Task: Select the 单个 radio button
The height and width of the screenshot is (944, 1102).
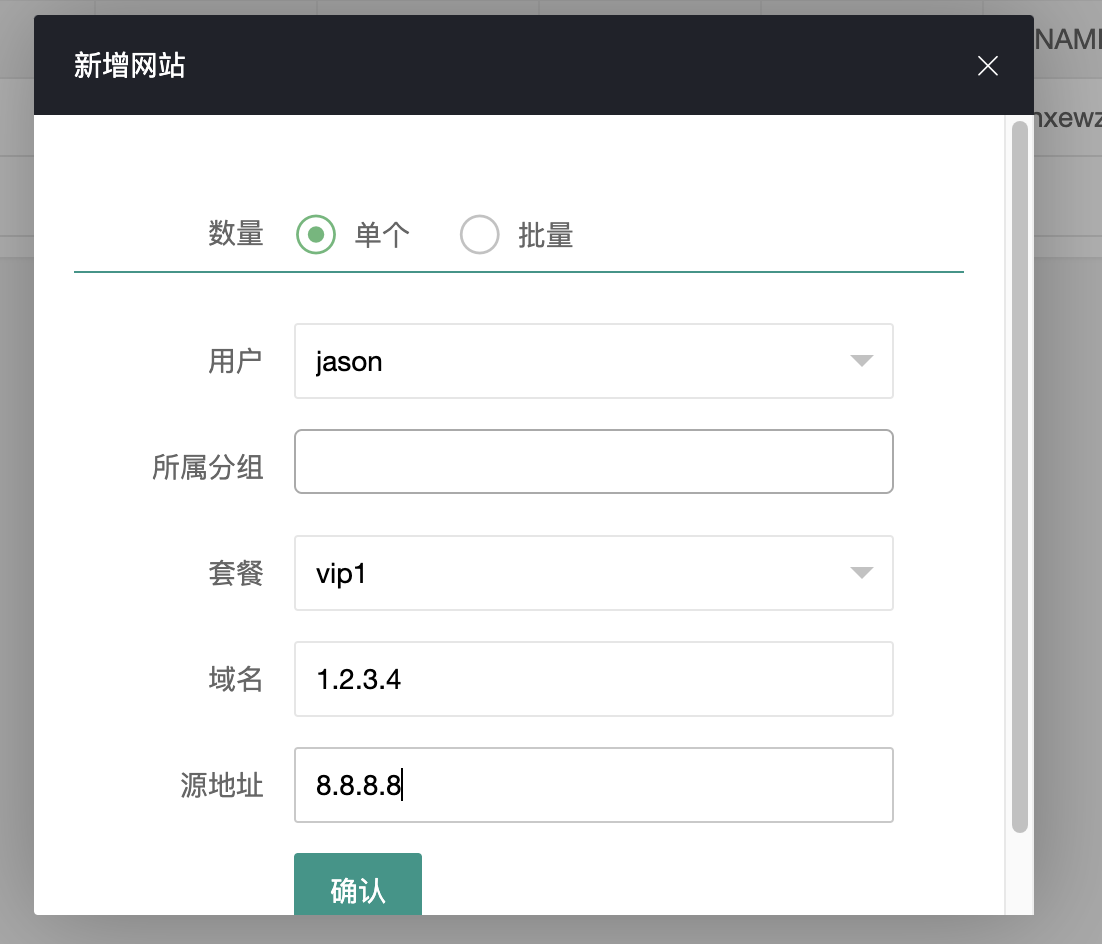Action: (x=316, y=234)
